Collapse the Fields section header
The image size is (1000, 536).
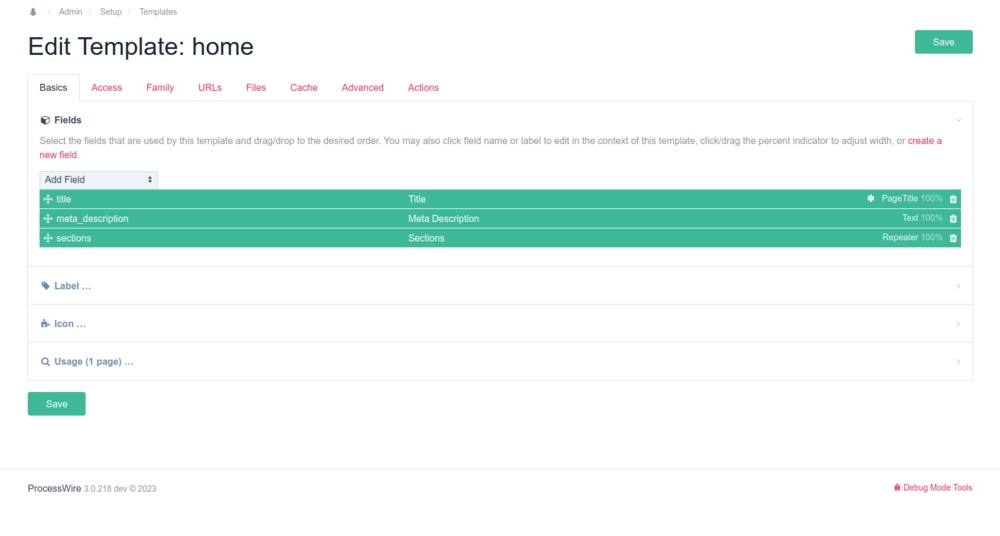pyautogui.click(x=68, y=120)
